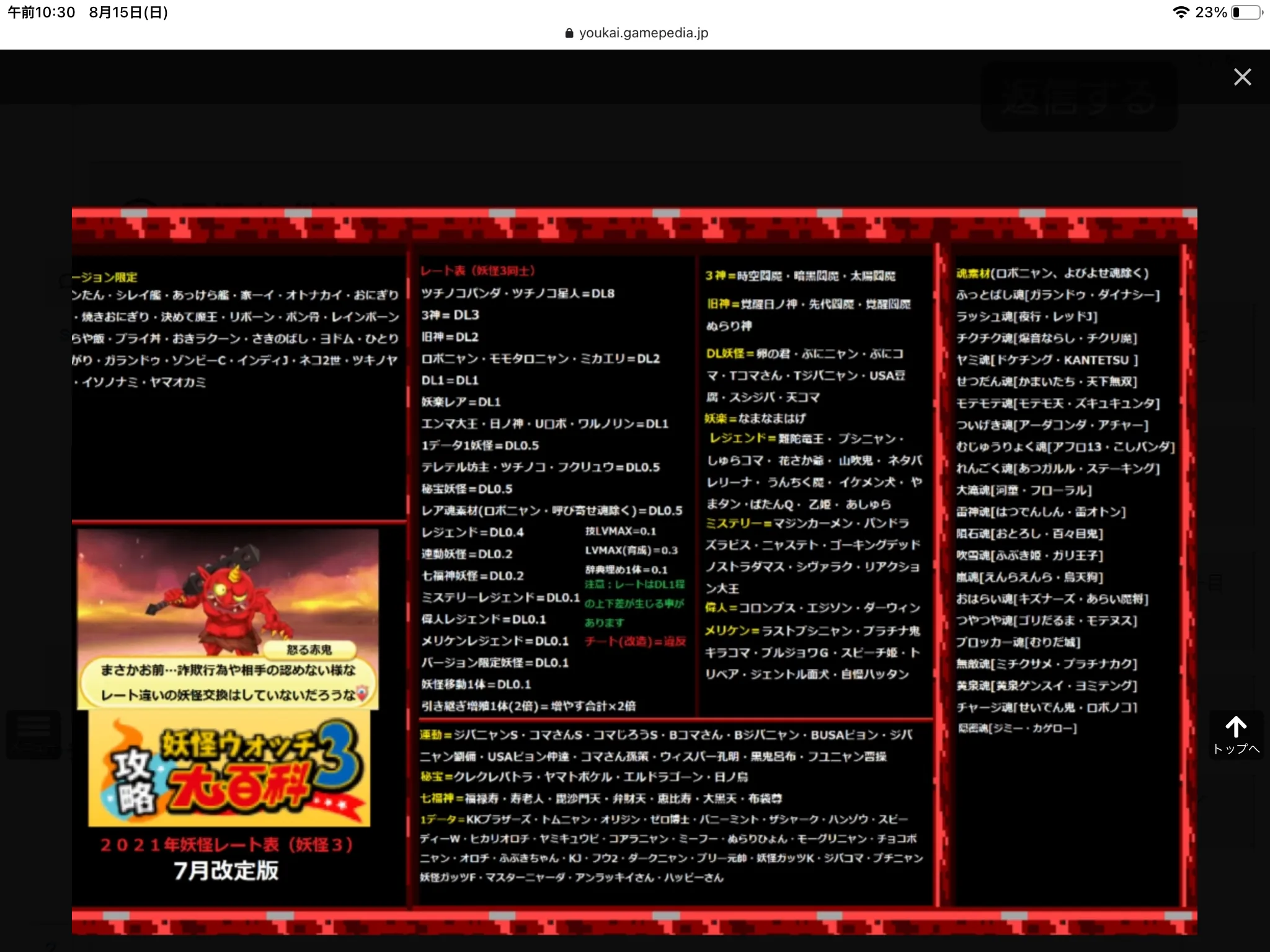The width and height of the screenshot is (1270, 952).
Task: Tap the LVMAX(育成)=0.3 note
Action: point(631,550)
